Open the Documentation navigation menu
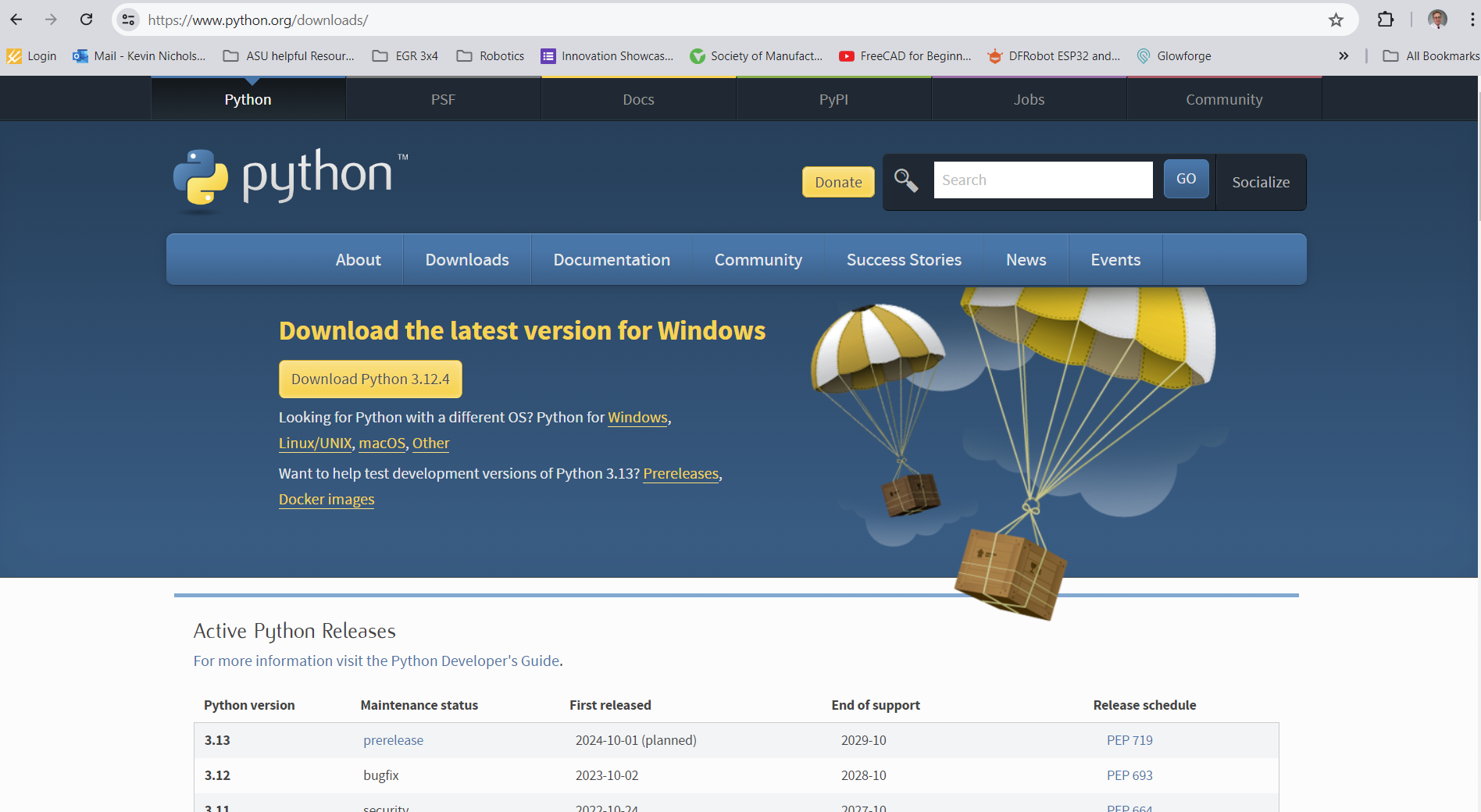This screenshot has height=812, width=1481. (x=612, y=259)
